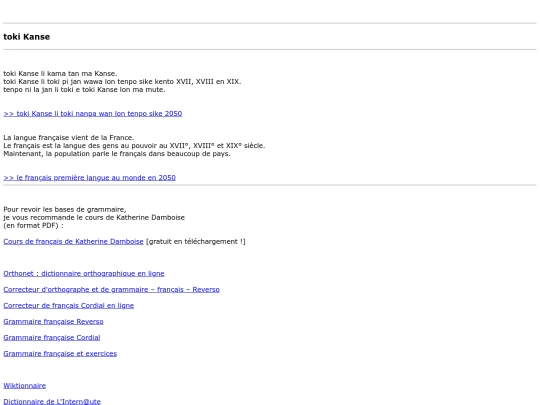
Task: Click the line beginning 'toki Kanse li toki pi jan wawa'
Action: pyautogui.click(x=122, y=82)
